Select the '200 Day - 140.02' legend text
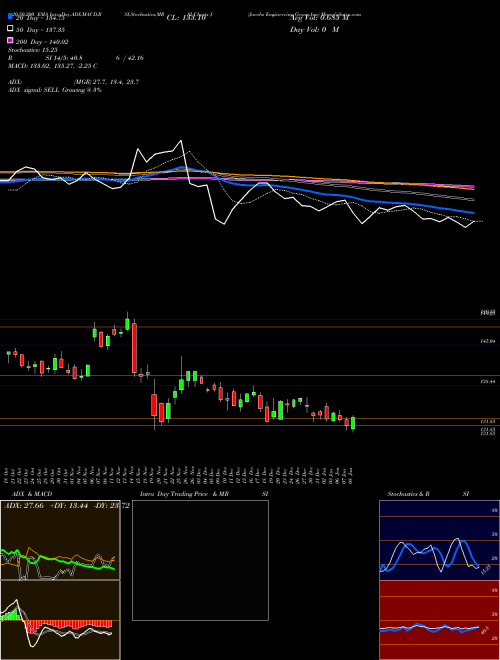Viewport: 500px width, 660px height. (x=42, y=42)
